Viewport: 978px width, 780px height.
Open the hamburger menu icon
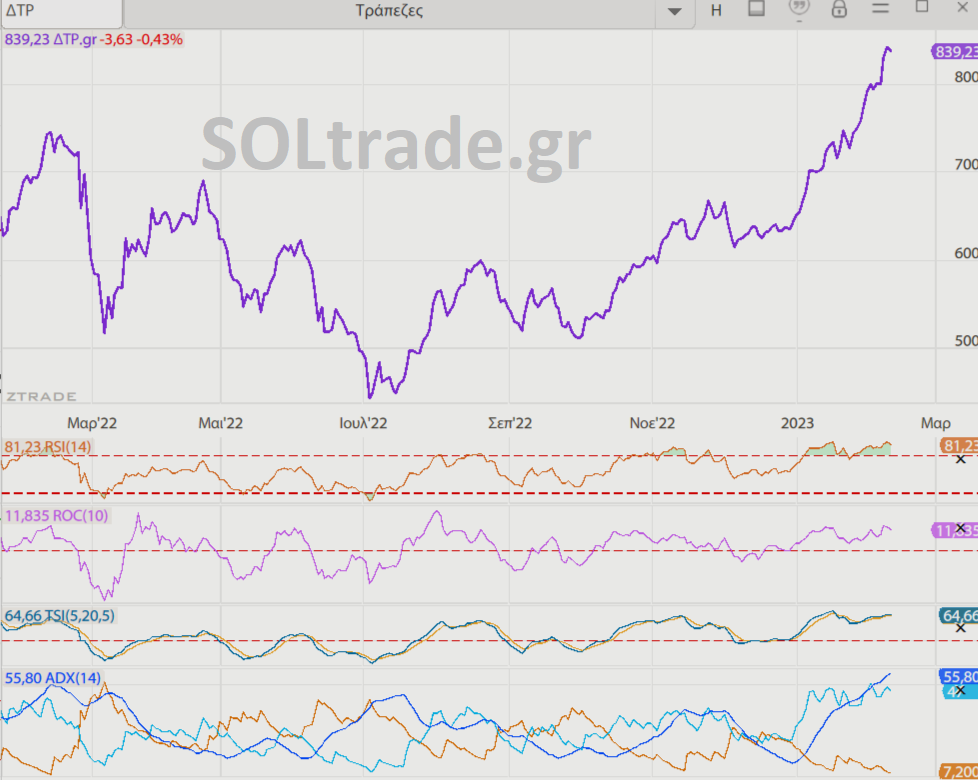(880, 9)
